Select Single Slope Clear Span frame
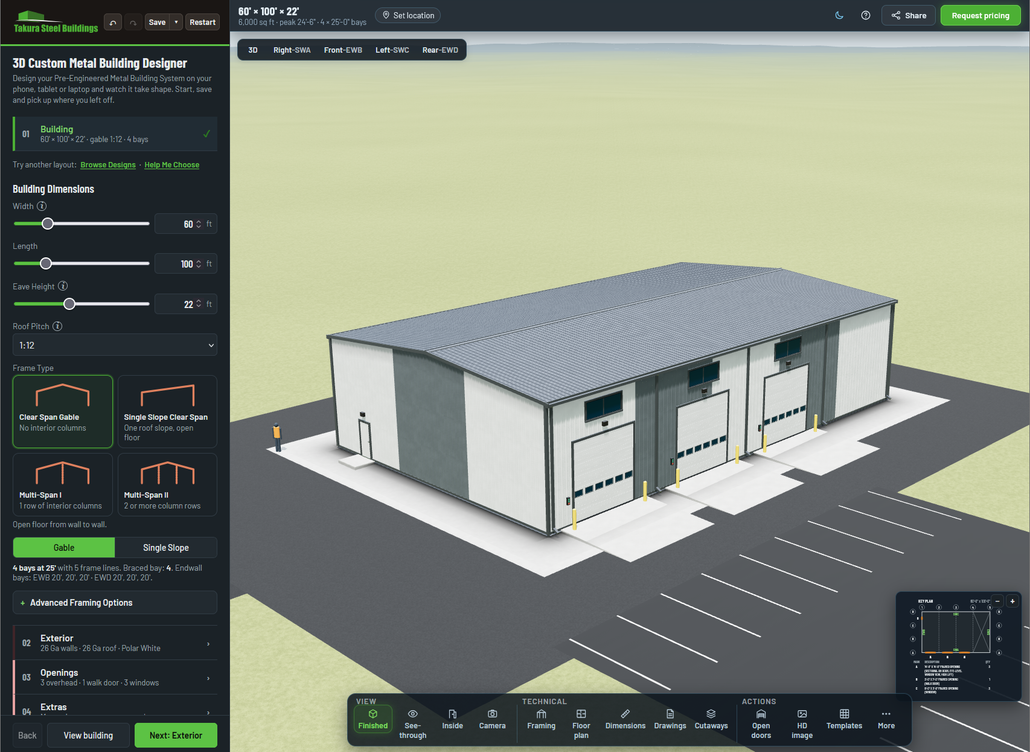This screenshot has height=752, width=1030. [x=167, y=412]
